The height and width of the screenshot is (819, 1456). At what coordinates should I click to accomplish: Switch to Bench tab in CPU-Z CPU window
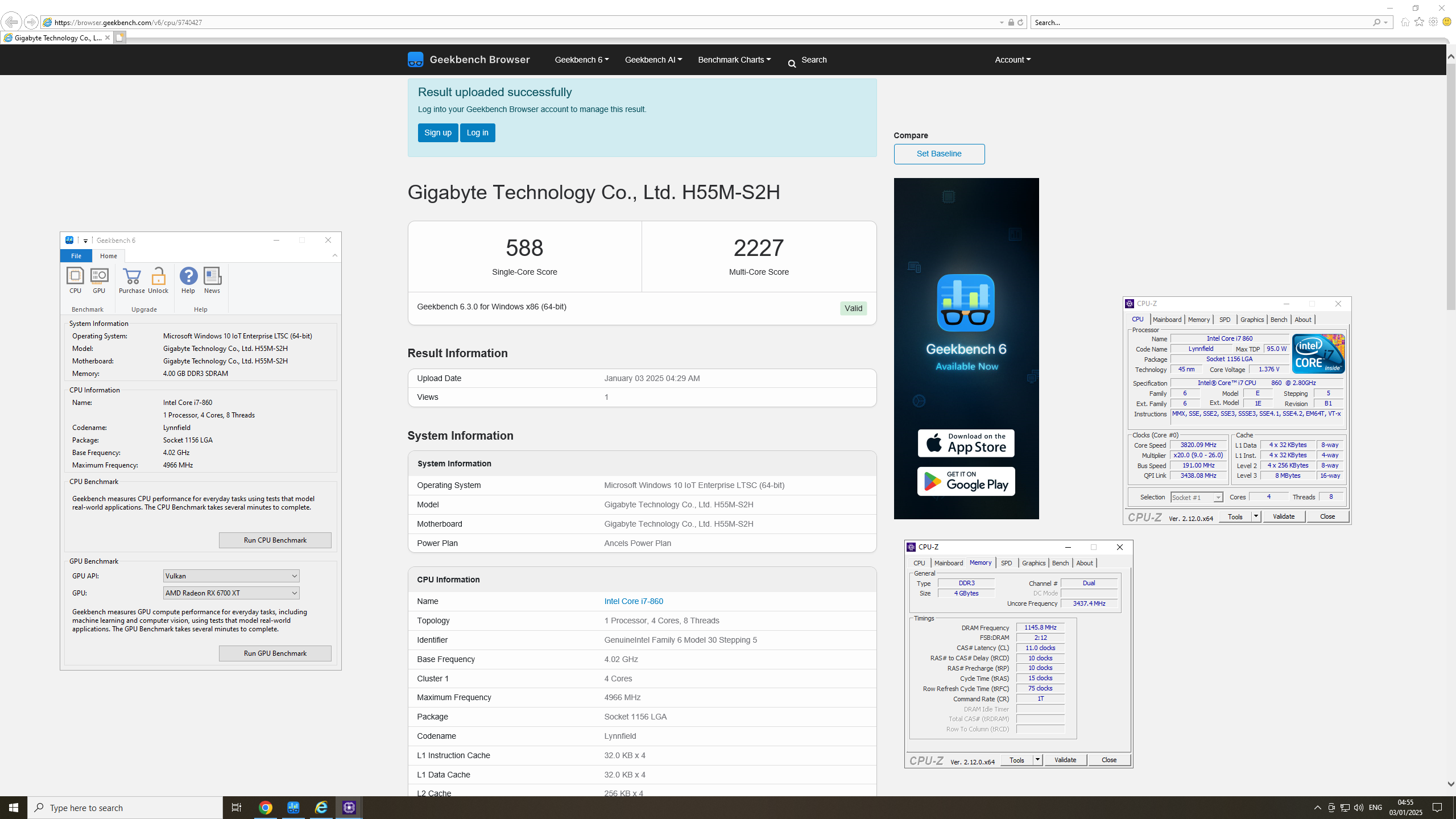[1279, 320]
